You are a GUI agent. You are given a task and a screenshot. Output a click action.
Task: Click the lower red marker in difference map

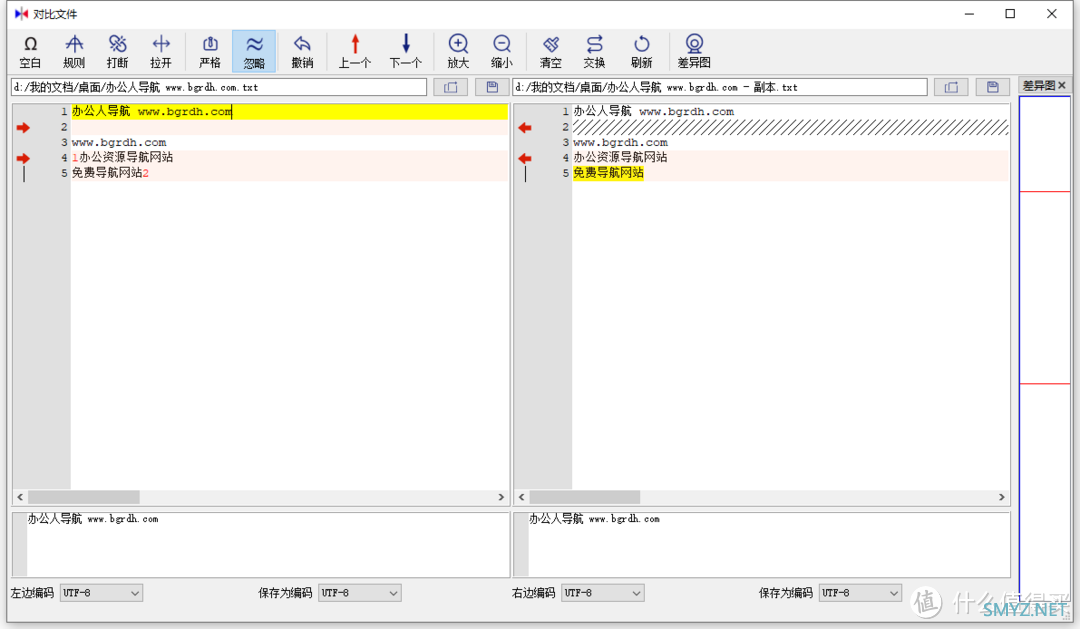[x=1044, y=384]
